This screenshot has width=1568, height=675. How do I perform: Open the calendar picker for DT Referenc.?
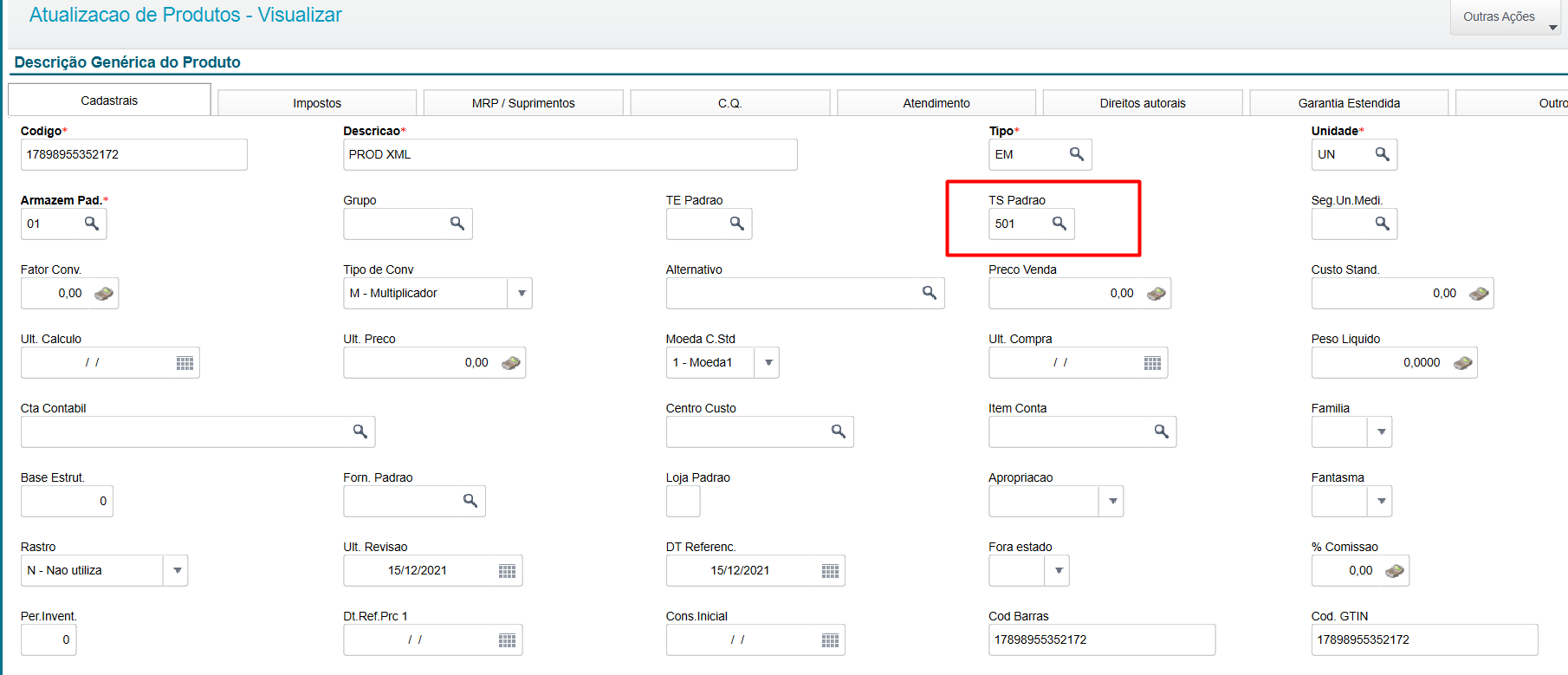tap(830, 571)
